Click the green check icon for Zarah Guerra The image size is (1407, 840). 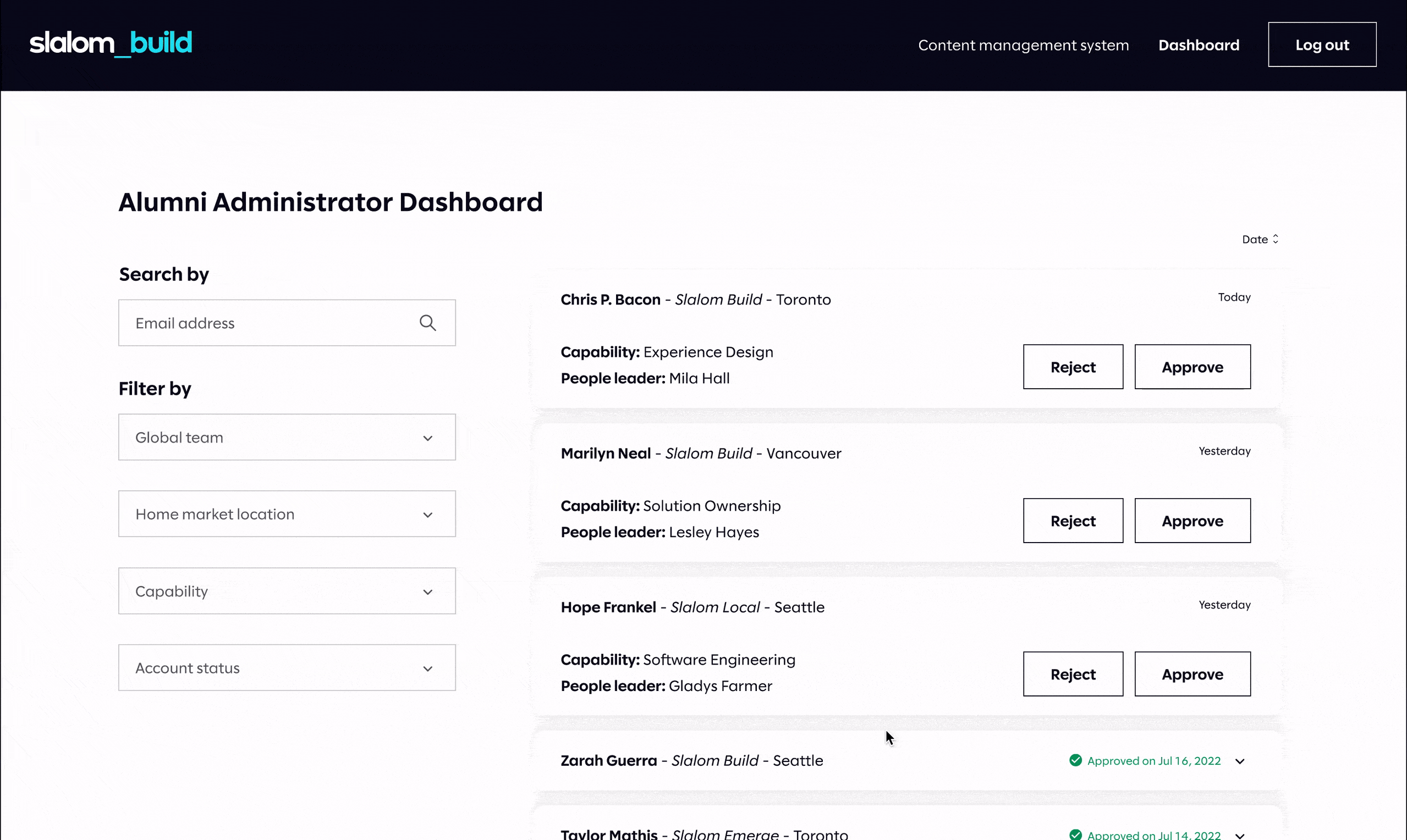(x=1075, y=760)
